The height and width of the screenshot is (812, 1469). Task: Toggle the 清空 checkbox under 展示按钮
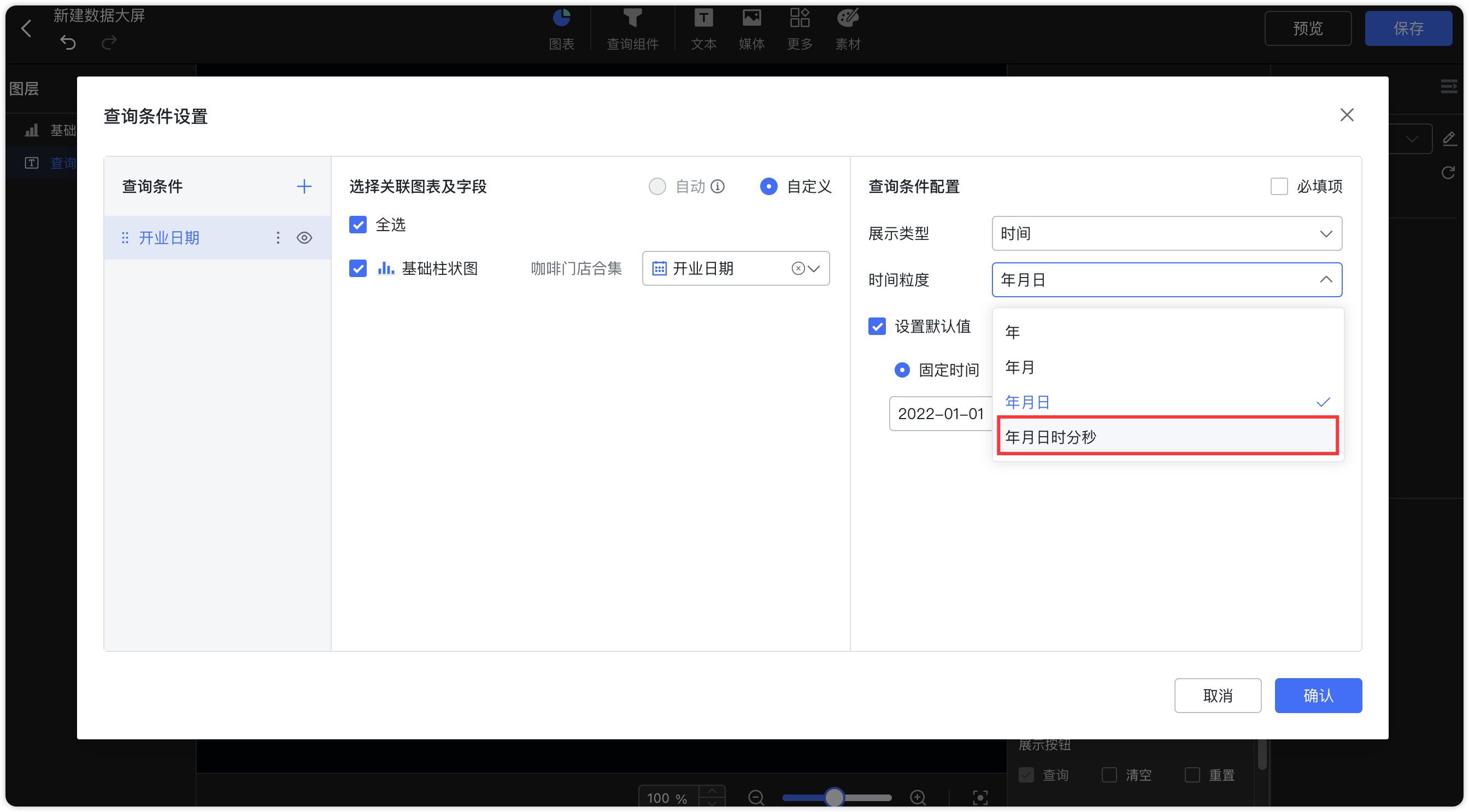pos(1109,774)
